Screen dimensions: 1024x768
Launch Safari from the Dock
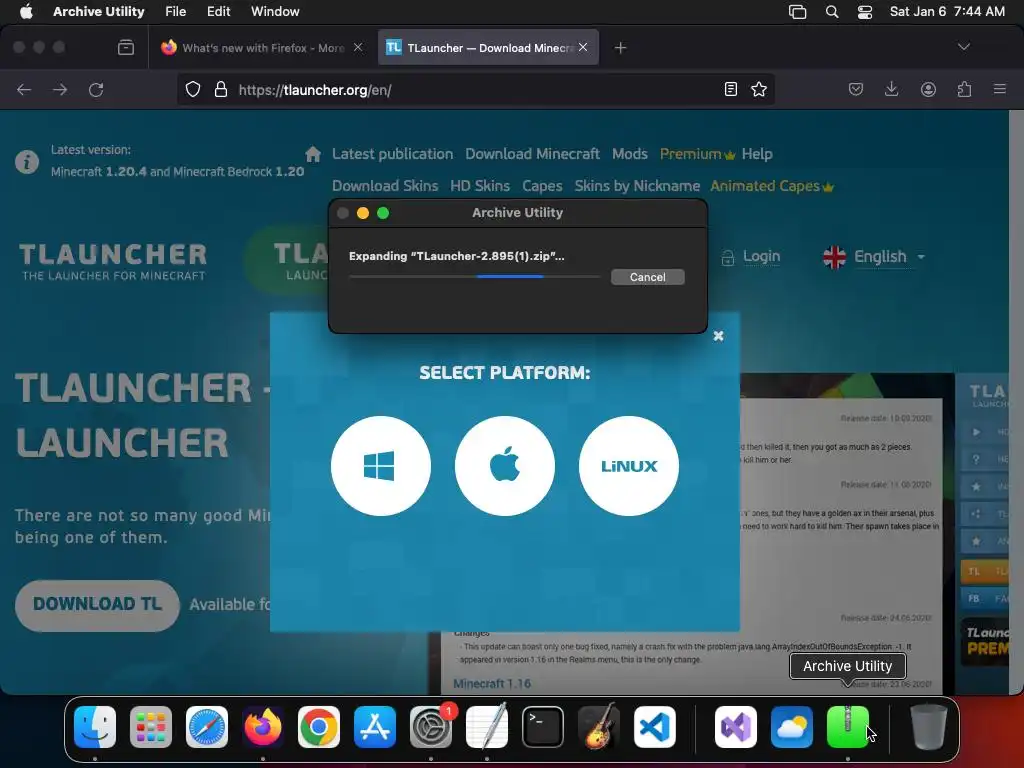[x=207, y=727]
